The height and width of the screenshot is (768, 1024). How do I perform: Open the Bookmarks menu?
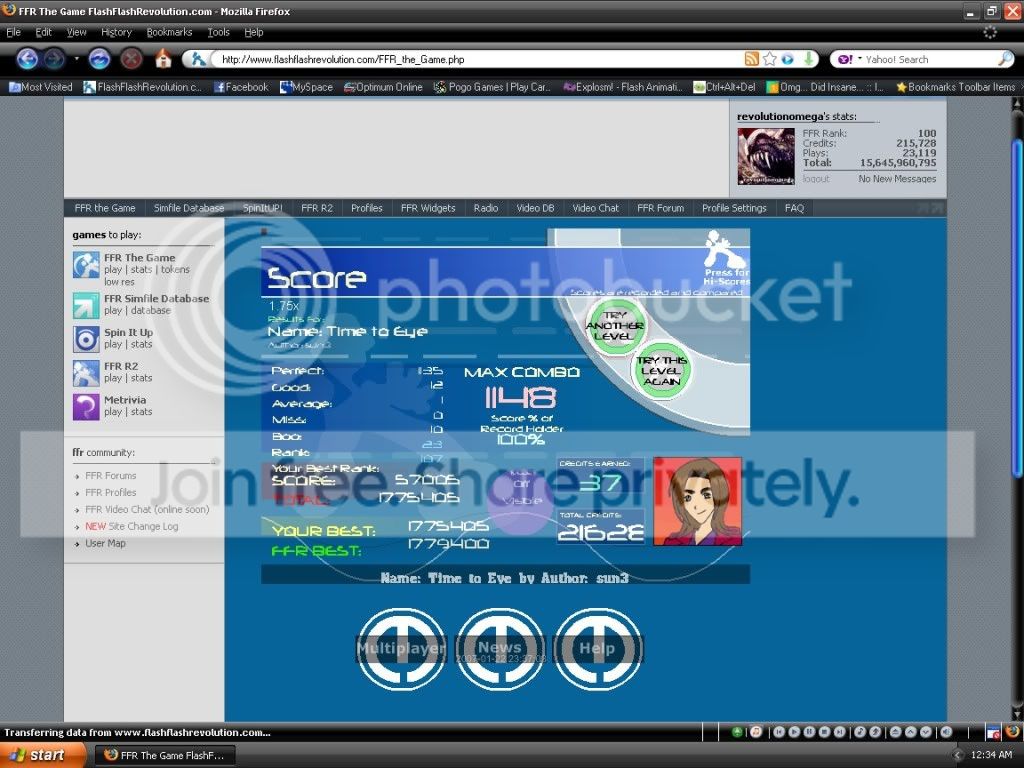[169, 32]
